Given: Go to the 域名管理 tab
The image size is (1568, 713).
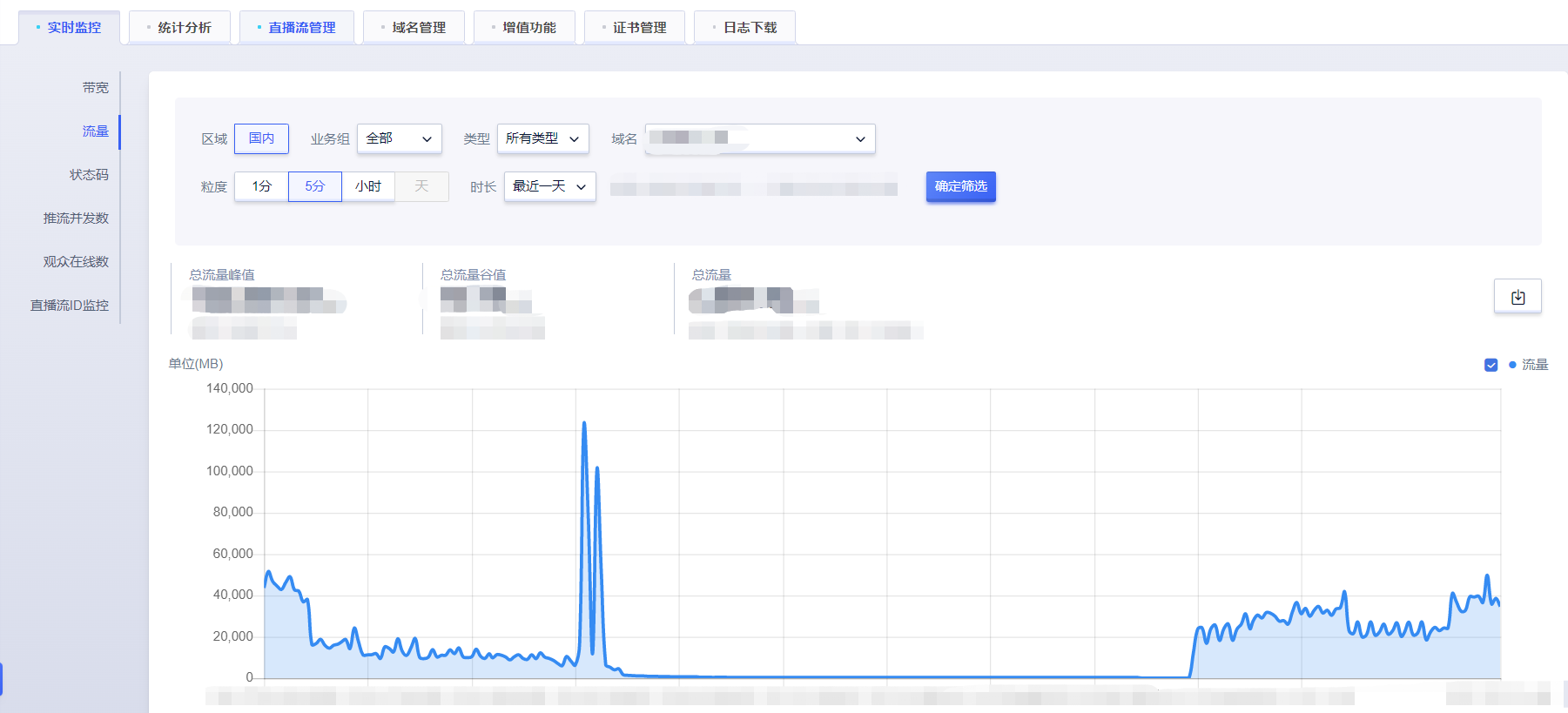Looking at the screenshot, I should [414, 28].
